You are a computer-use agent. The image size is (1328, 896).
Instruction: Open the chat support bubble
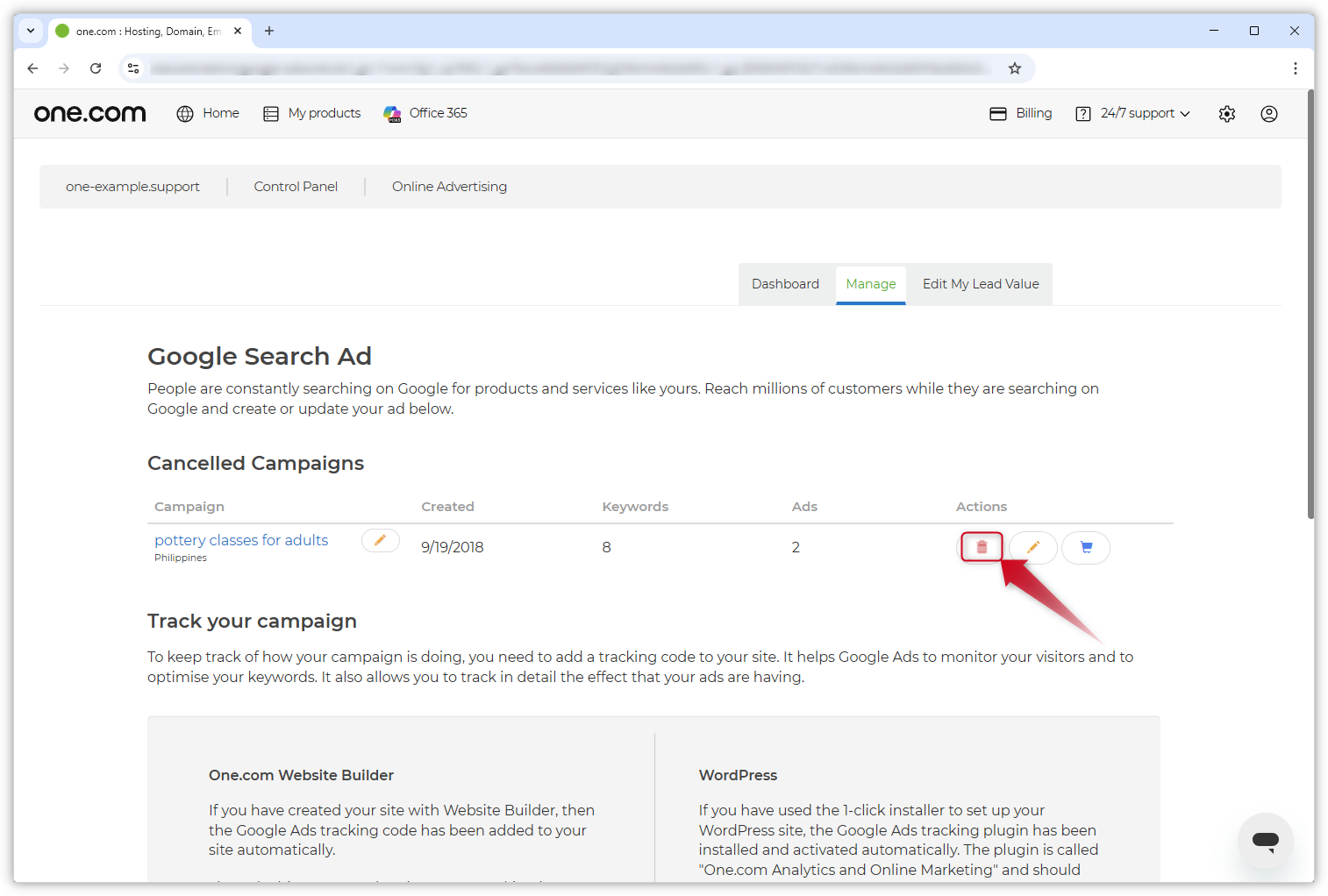click(1266, 840)
